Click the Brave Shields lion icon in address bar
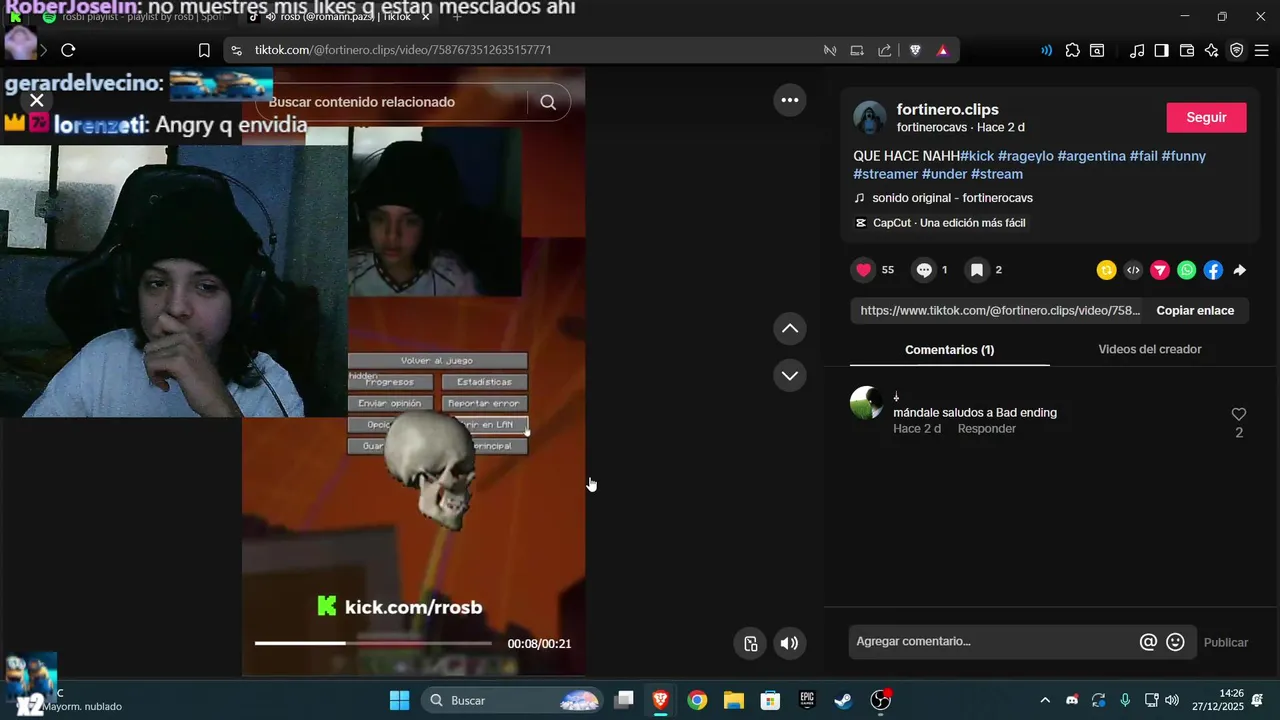 pos(915,50)
